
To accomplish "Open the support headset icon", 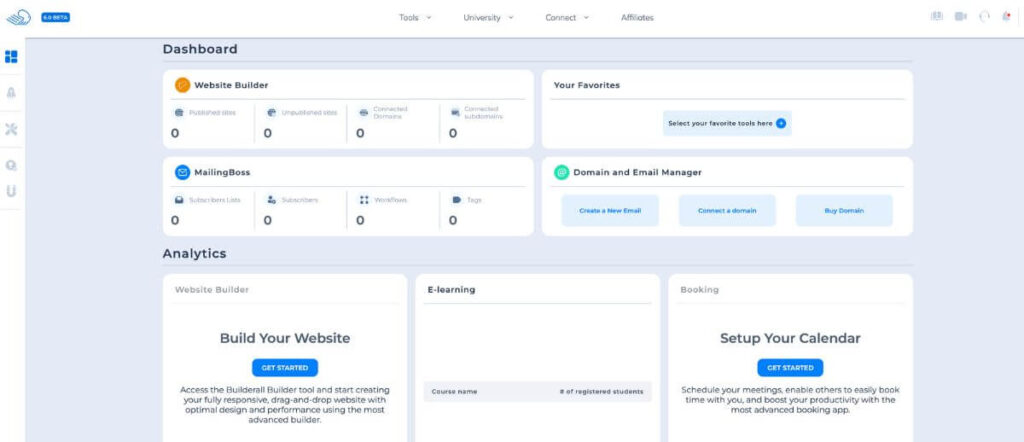I will coord(984,17).
